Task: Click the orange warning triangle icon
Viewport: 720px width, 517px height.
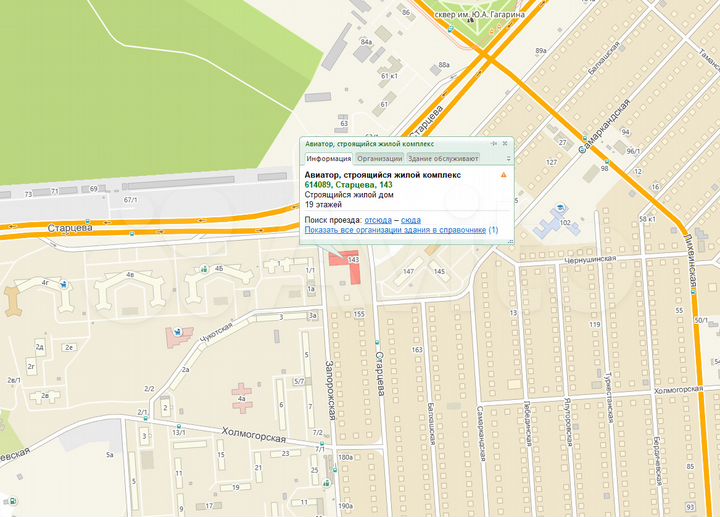Action: coord(503,174)
